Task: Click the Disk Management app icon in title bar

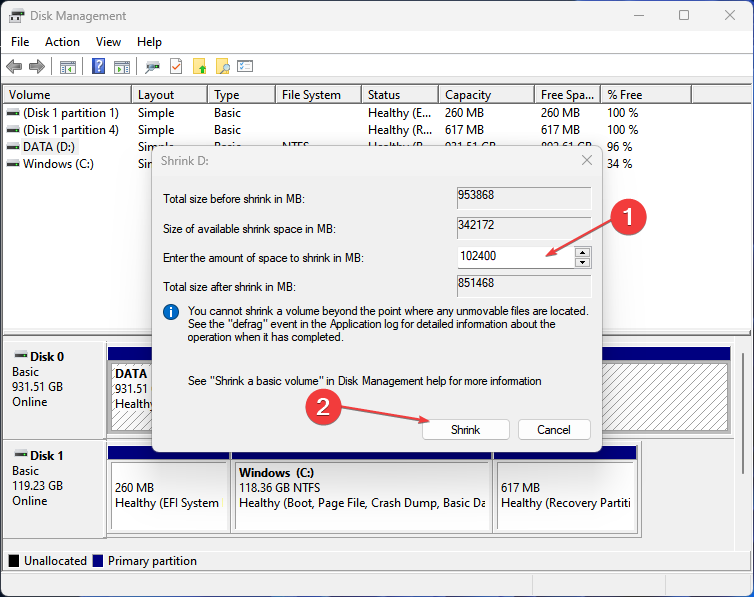Action: click(x=16, y=16)
